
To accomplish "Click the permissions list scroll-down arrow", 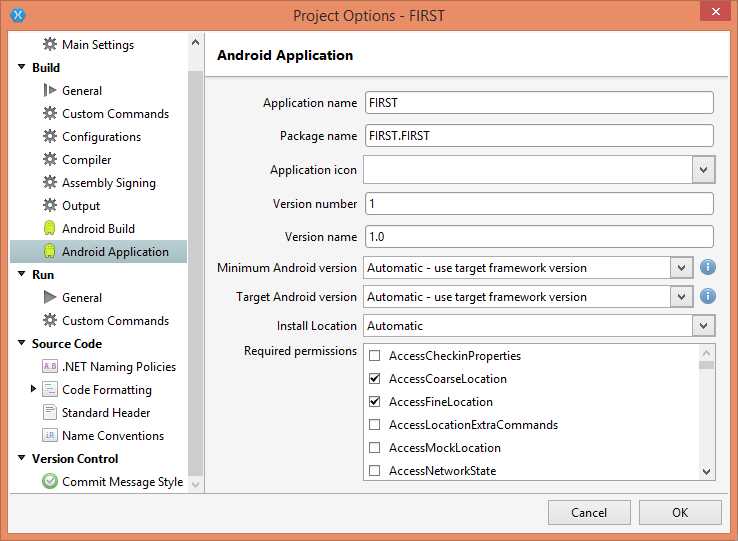I will click(x=706, y=471).
